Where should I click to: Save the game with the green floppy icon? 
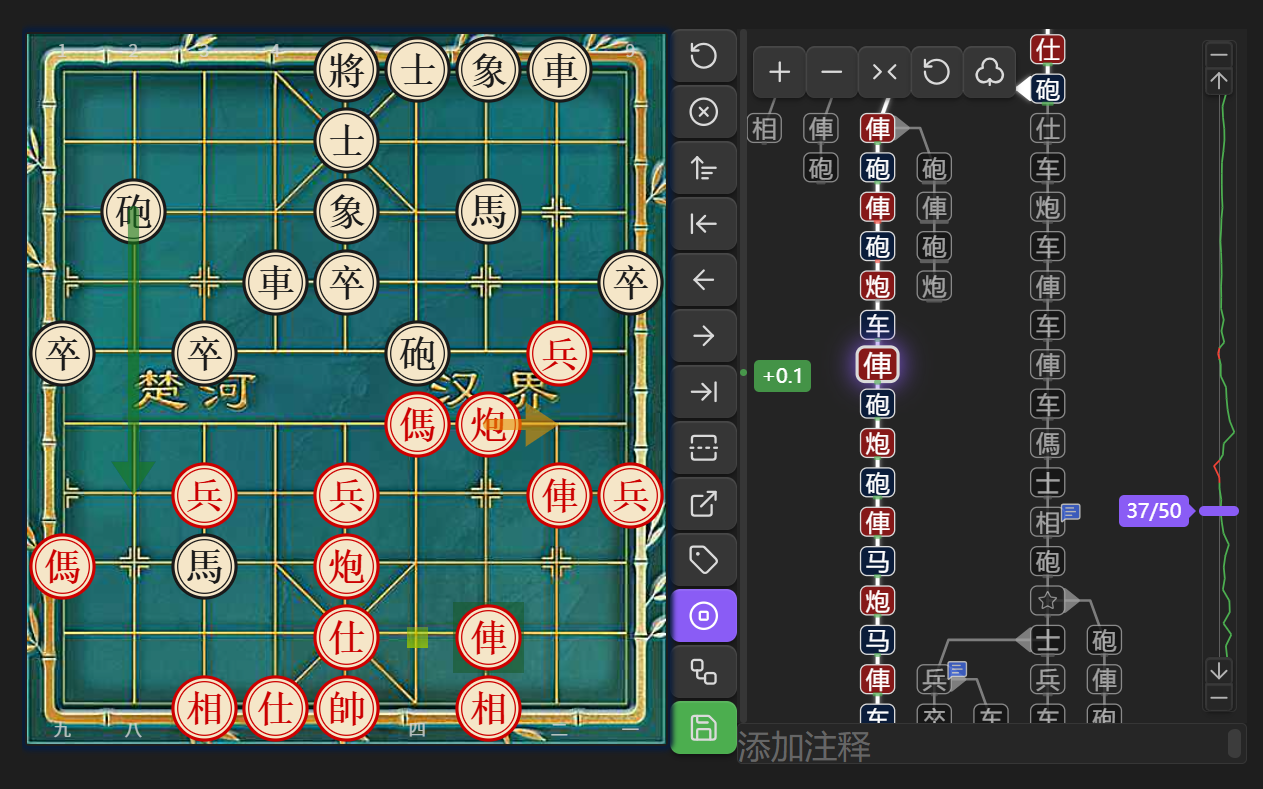pos(704,727)
